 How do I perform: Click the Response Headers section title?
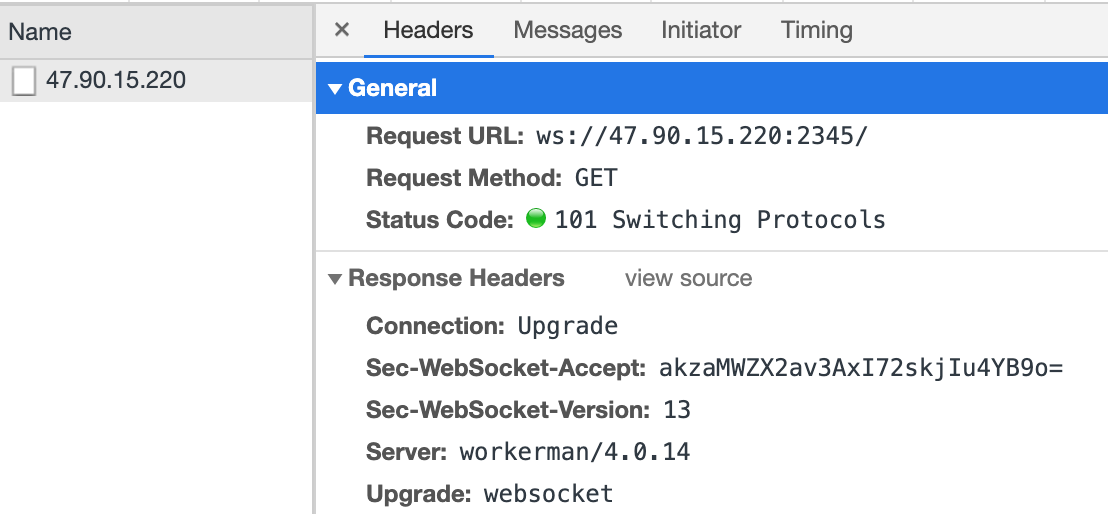coord(456,279)
